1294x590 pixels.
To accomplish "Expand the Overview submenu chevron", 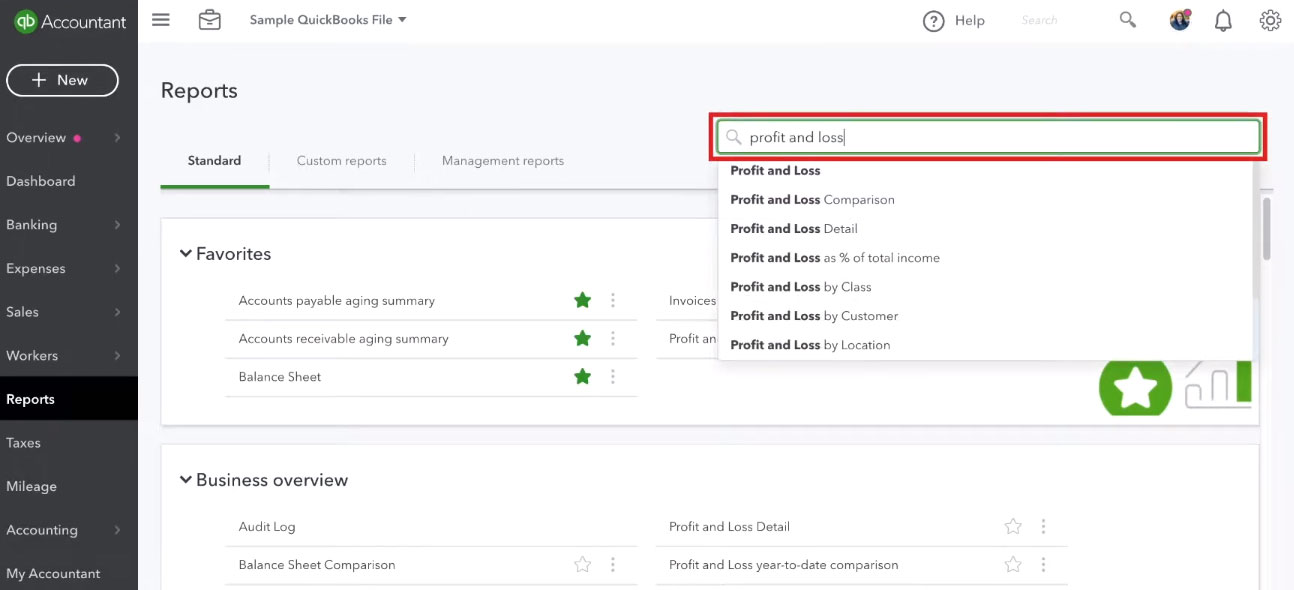I will [x=117, y=138].
